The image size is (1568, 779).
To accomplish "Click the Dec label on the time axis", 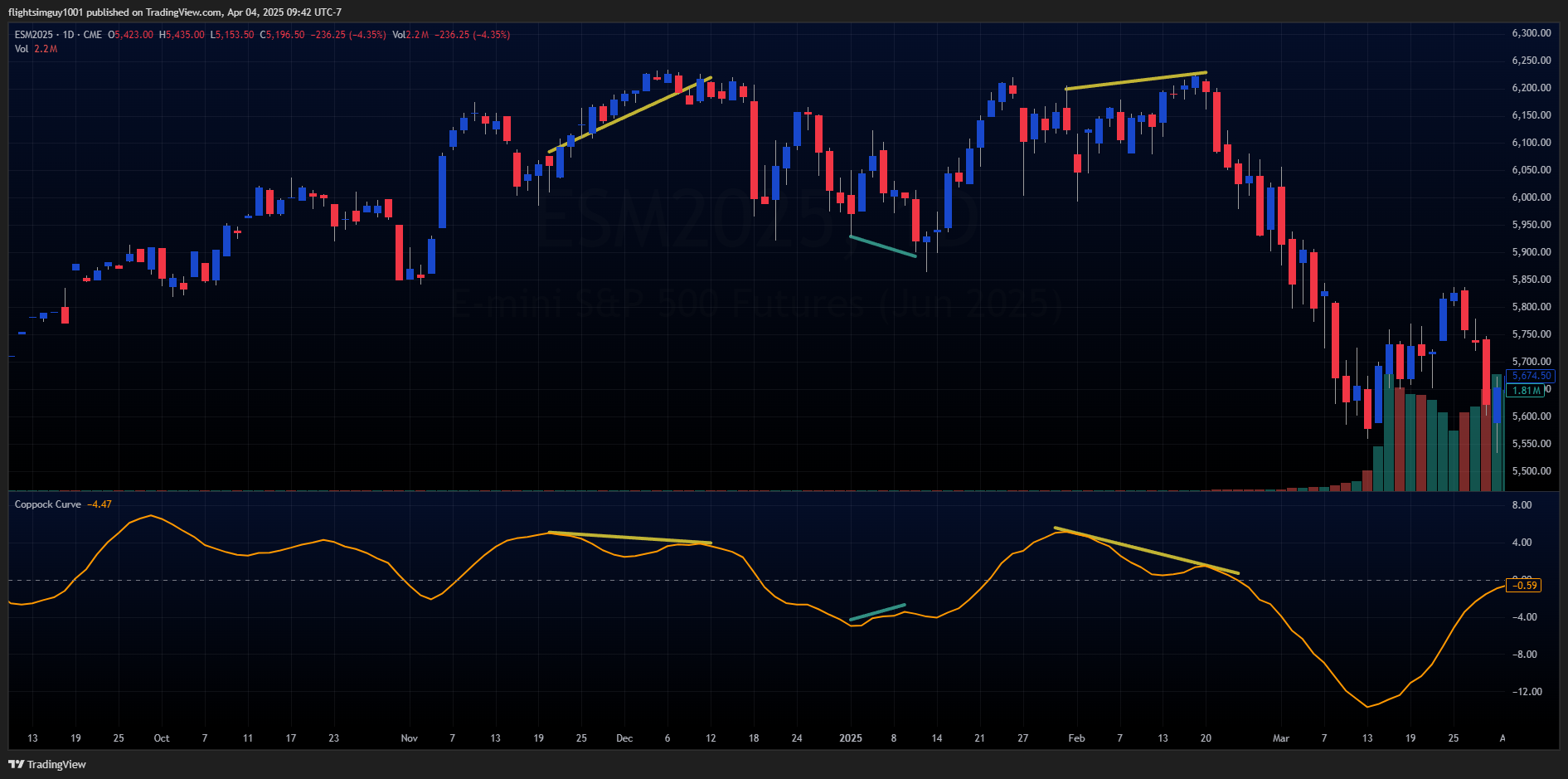I will (624, 738).
